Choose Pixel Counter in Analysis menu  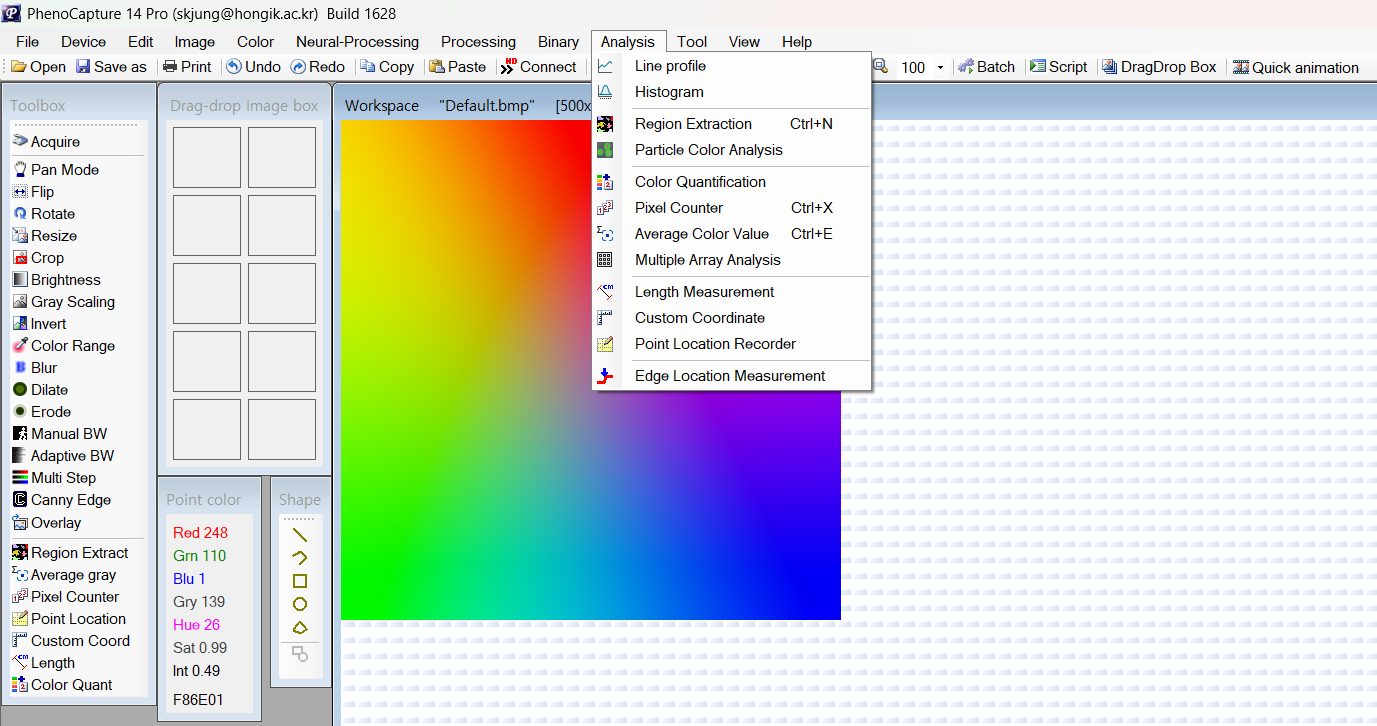tap(732, 208)
